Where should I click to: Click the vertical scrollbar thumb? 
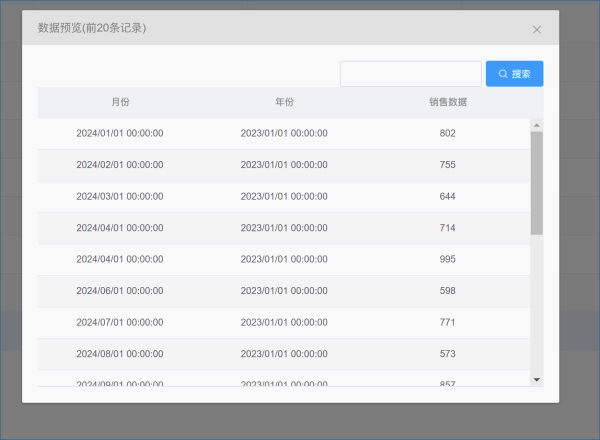pyautogui.click(x=536, y=183)
